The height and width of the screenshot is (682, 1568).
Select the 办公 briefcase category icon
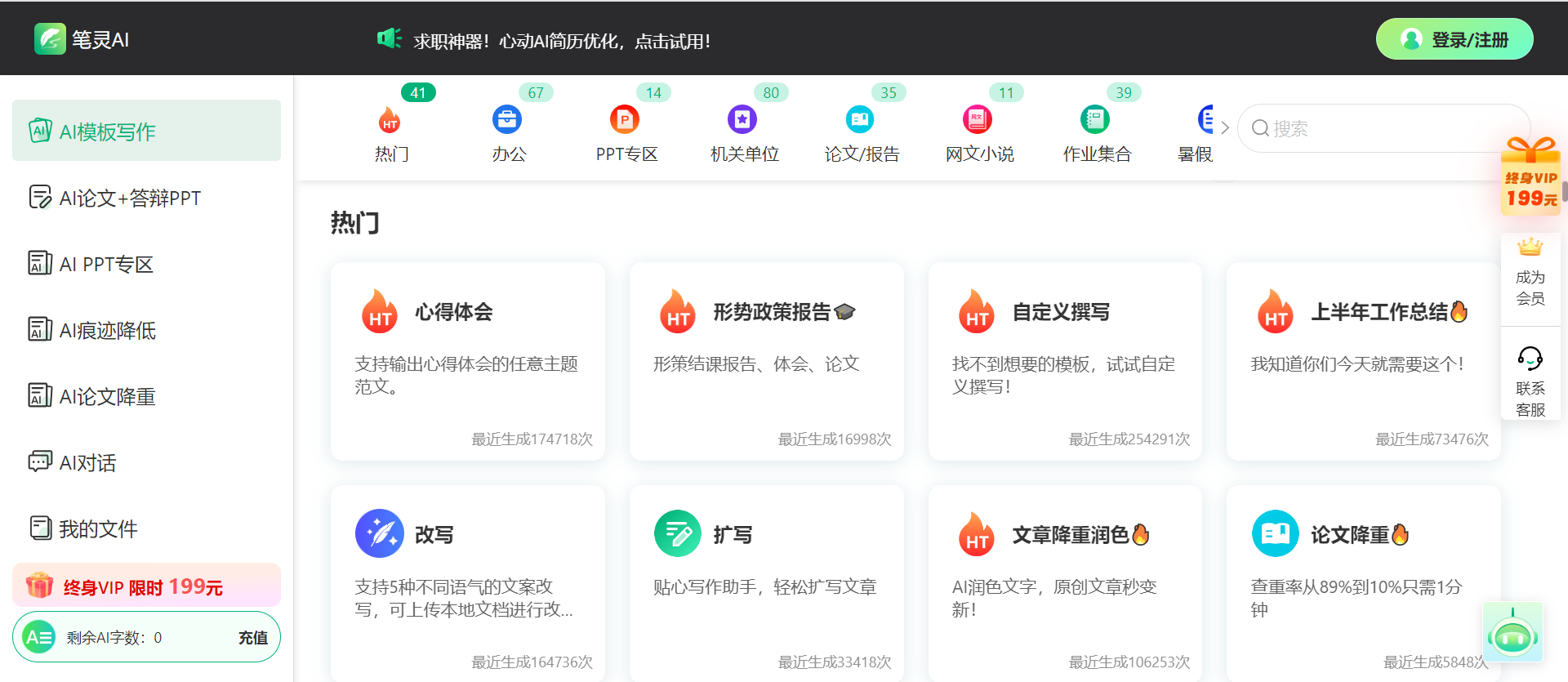[x=507, y=119]
